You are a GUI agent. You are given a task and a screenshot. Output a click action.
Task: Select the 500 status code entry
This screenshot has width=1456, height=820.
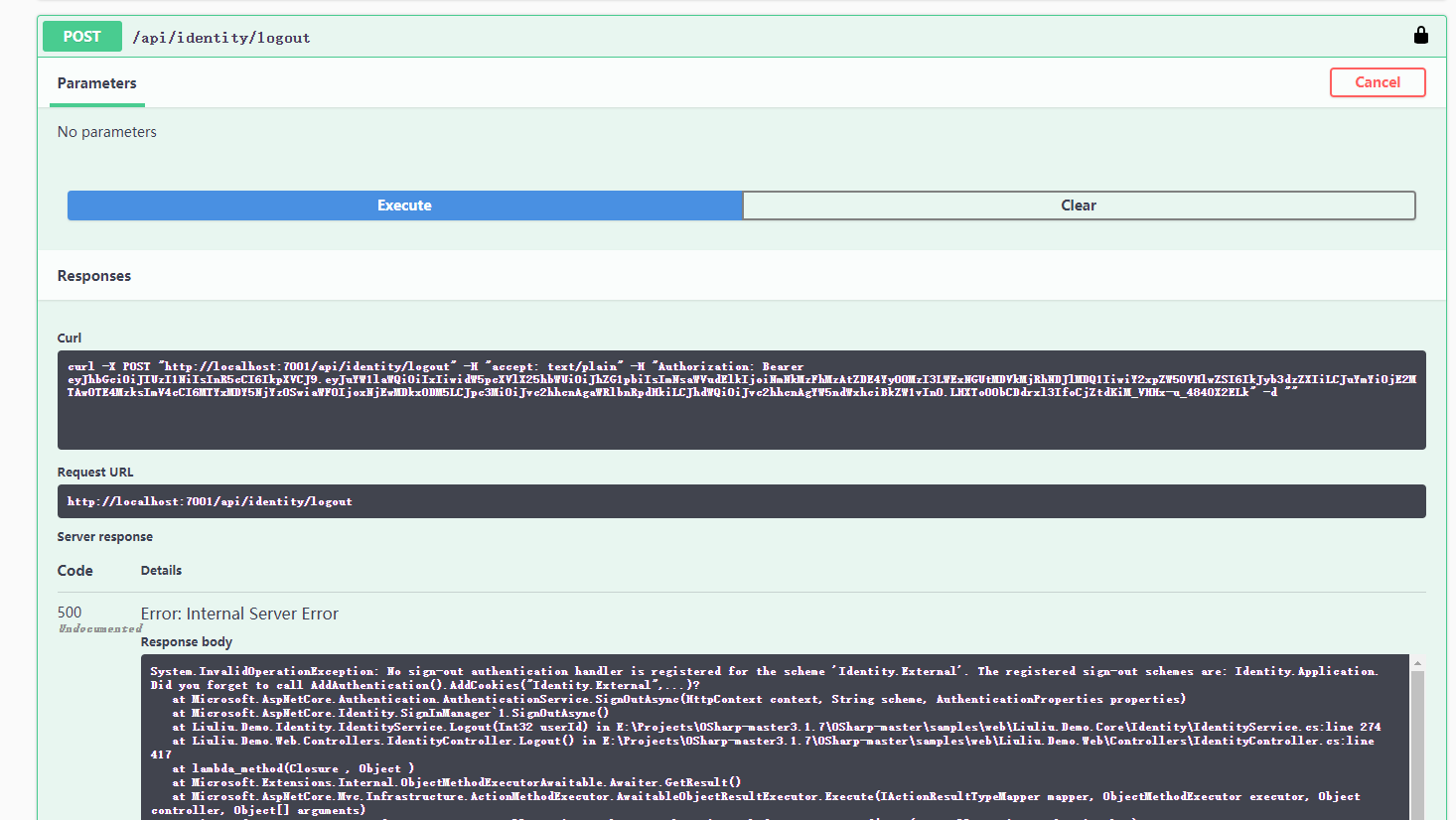(x=70, y=612)
